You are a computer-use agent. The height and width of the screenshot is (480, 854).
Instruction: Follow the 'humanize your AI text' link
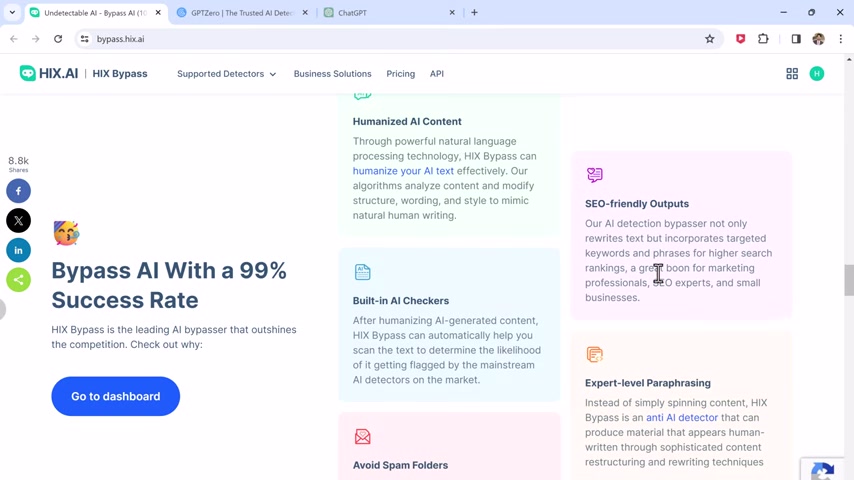point(403,171)
